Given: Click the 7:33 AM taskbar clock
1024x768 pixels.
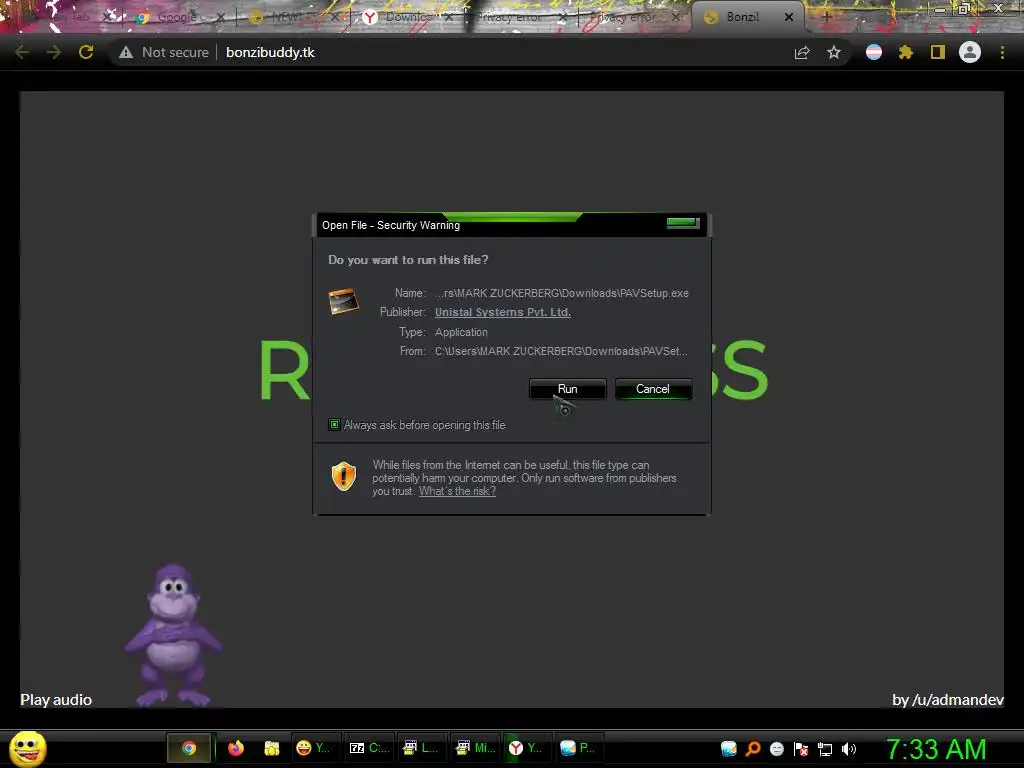Looking at the screenshot, I should (936, 749).
